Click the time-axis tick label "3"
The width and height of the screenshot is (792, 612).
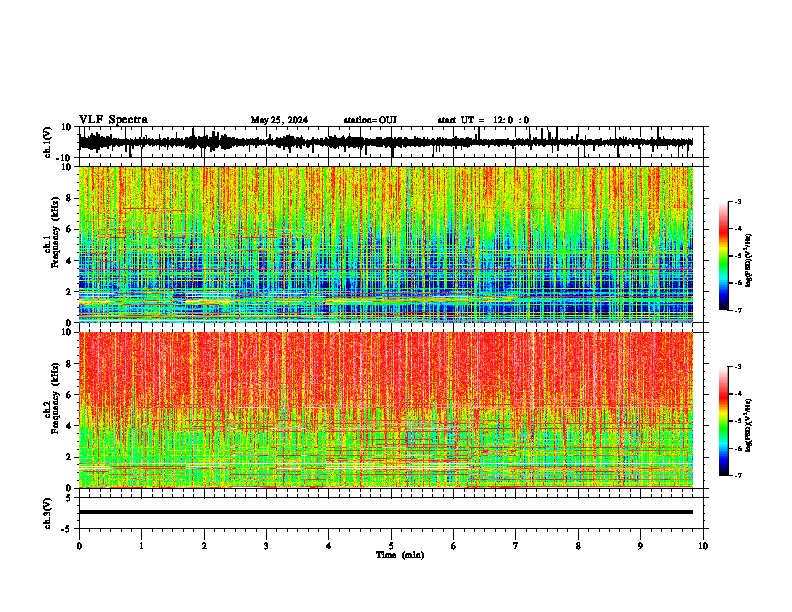click(266, 546)
